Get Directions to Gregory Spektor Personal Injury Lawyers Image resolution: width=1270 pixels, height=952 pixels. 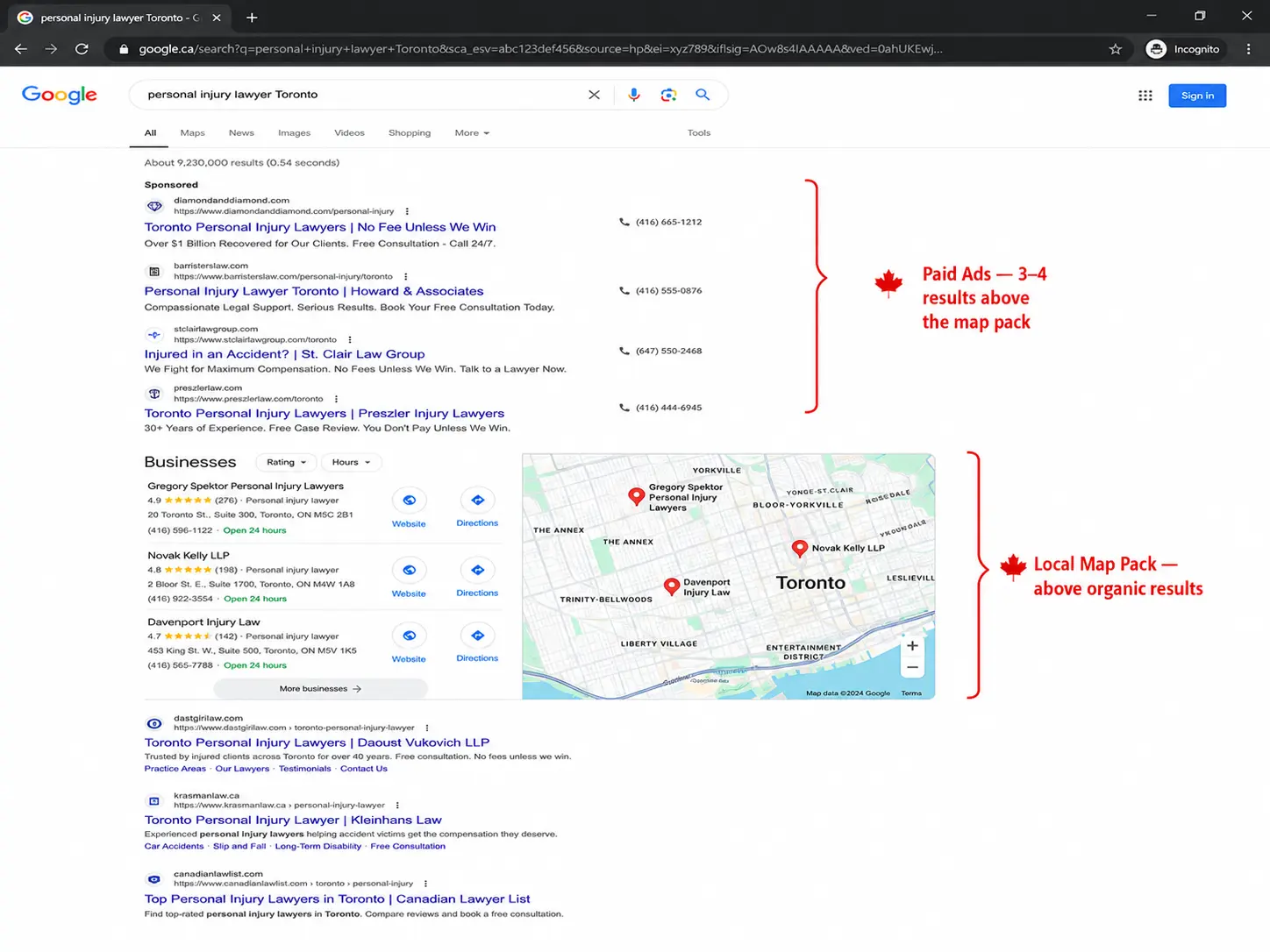pos(477,501)
